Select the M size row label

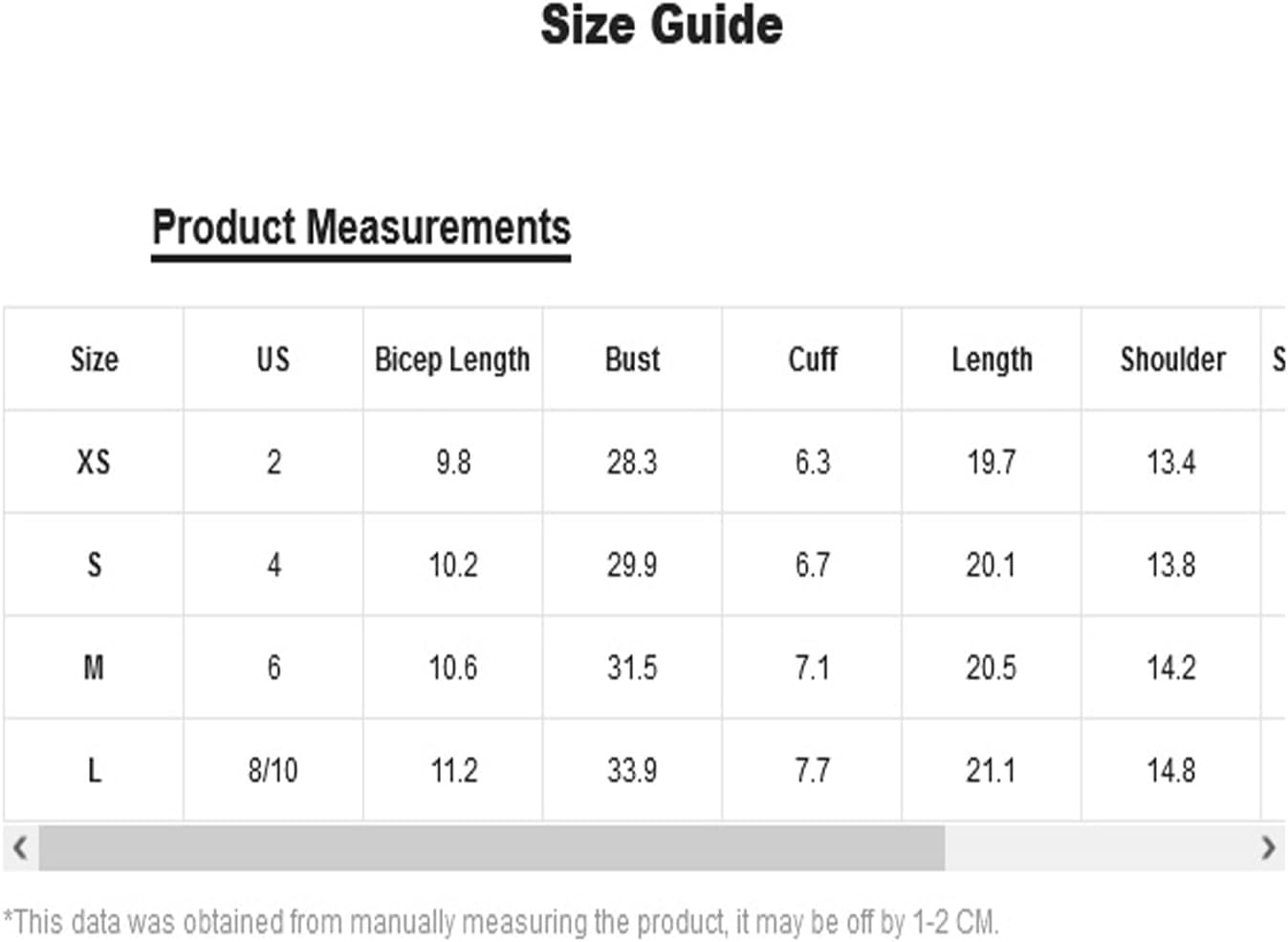94,668
